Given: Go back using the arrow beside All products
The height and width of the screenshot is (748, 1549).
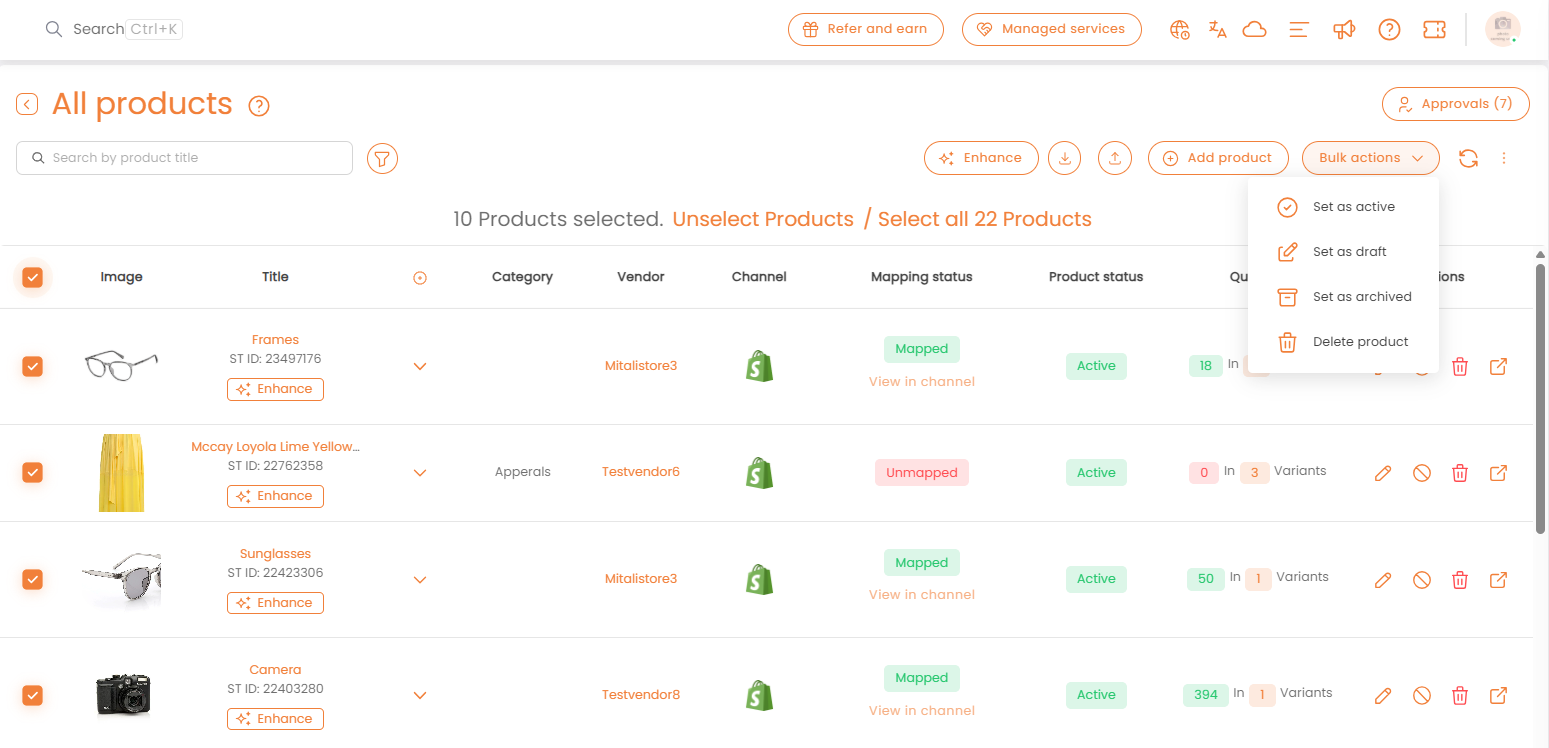Looking at the screenshot, I should coord(27,104).
